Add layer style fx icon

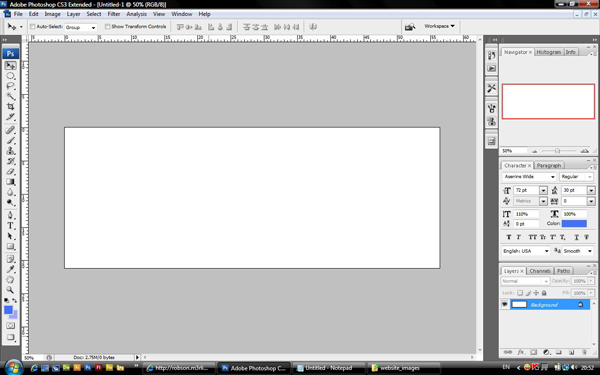(x=521, y=352)
